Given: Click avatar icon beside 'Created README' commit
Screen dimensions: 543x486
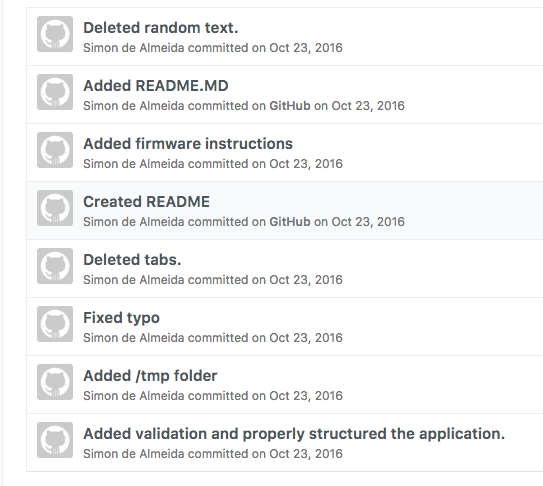Looking at the screenshot, I should [x=55, y=208].
